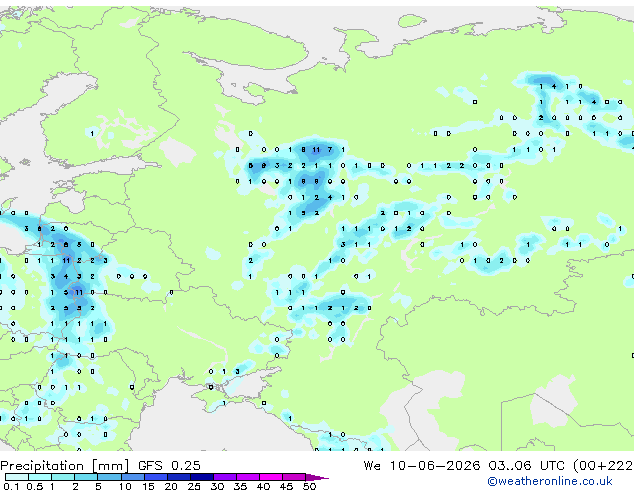Image resolution: width=634 pixels, height=490 pixels.
Task: Click the map value '7' right of 11
Action: (x=330, y=150)
